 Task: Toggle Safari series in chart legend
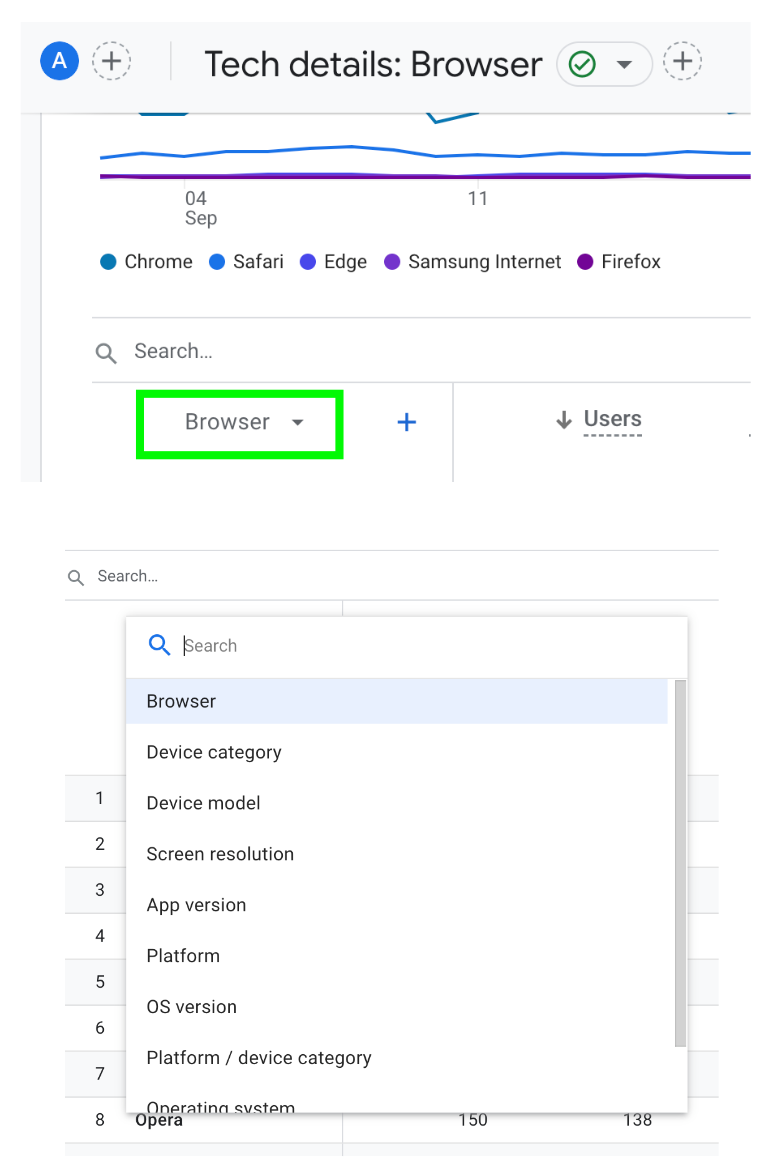(x=247, y=261)
